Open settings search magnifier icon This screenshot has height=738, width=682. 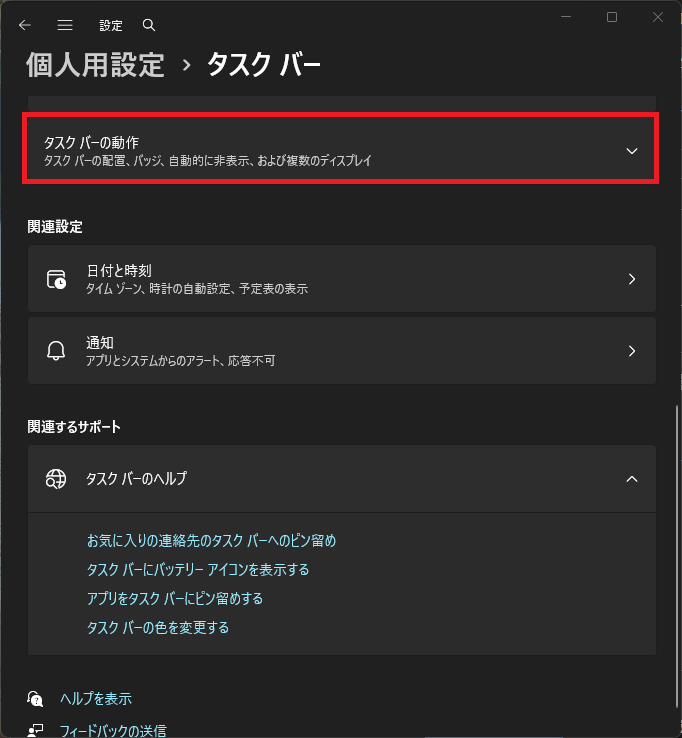tap(149, 25)
